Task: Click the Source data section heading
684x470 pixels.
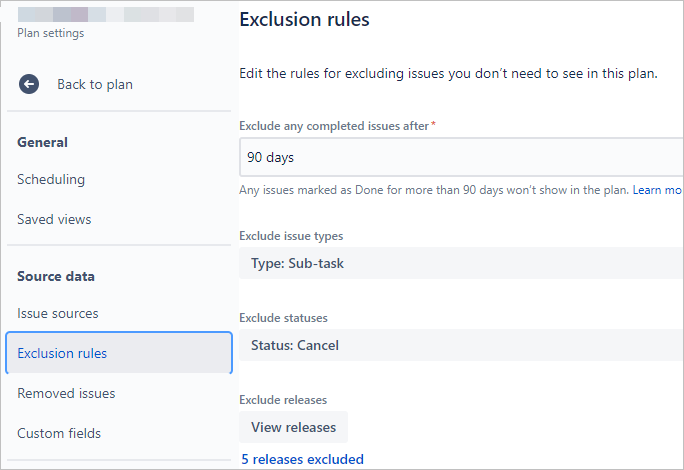Action: pos(56,276)
